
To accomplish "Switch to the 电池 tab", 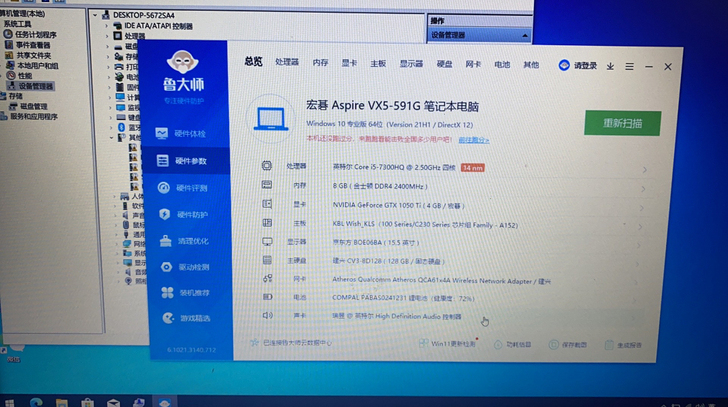I will coord(502,65).
